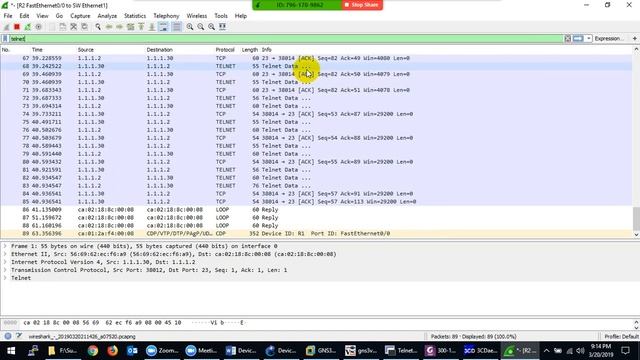The image size is (640, 360).
Task: Open the Wireless menu
Action: coord(196,16)
